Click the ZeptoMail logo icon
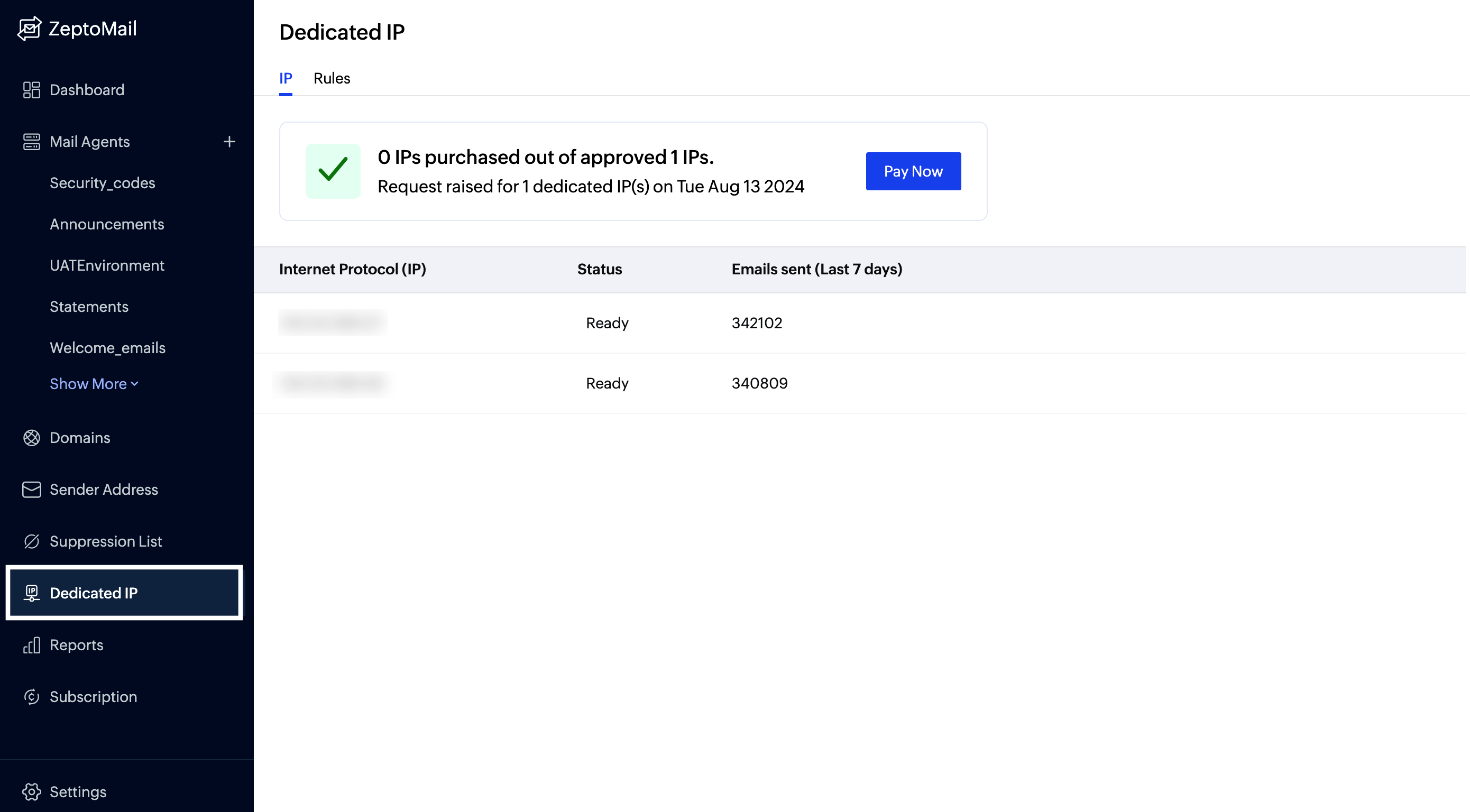Screen dimensions: 1470x812 click(30, 29)
